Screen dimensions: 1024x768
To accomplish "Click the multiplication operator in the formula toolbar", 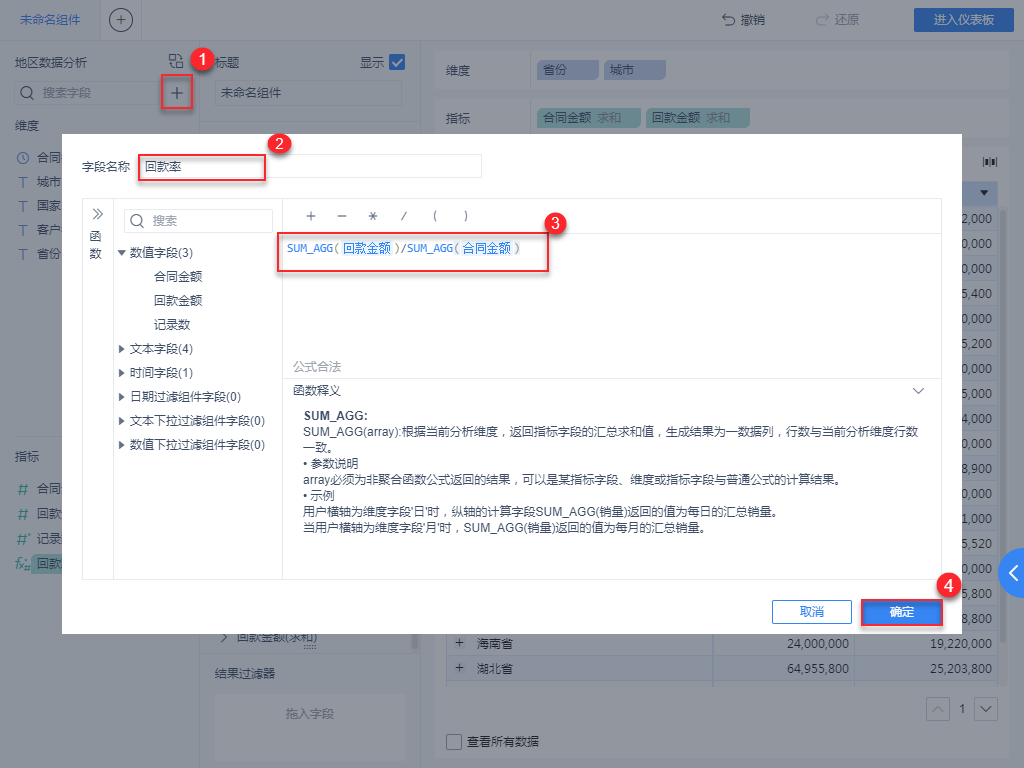I will (x=371, y=216).
